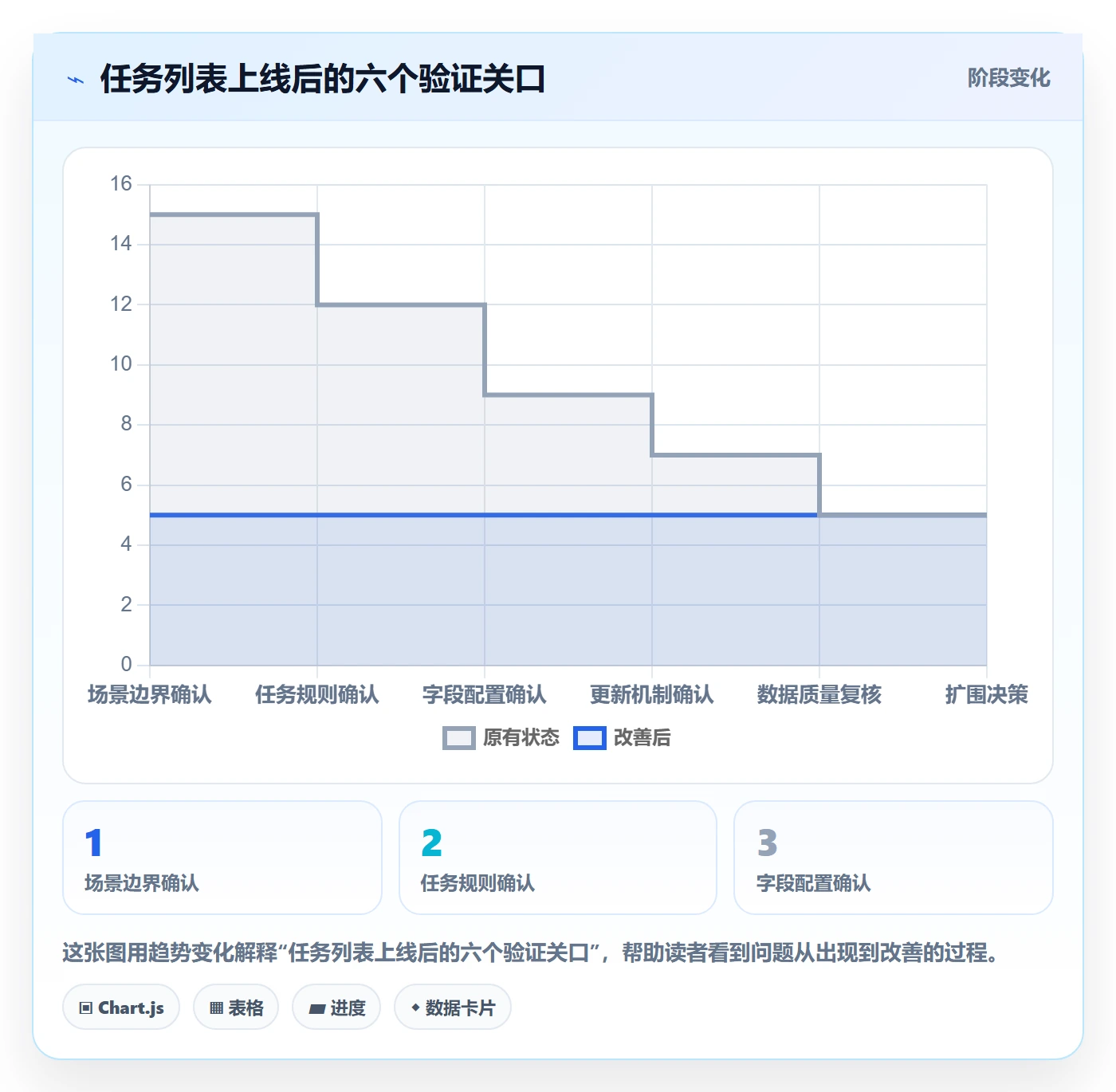Click the gray 原有状态 legend color box
Image resolution: width=1116 pixels, height=1092 pixels.
(459, 738)
